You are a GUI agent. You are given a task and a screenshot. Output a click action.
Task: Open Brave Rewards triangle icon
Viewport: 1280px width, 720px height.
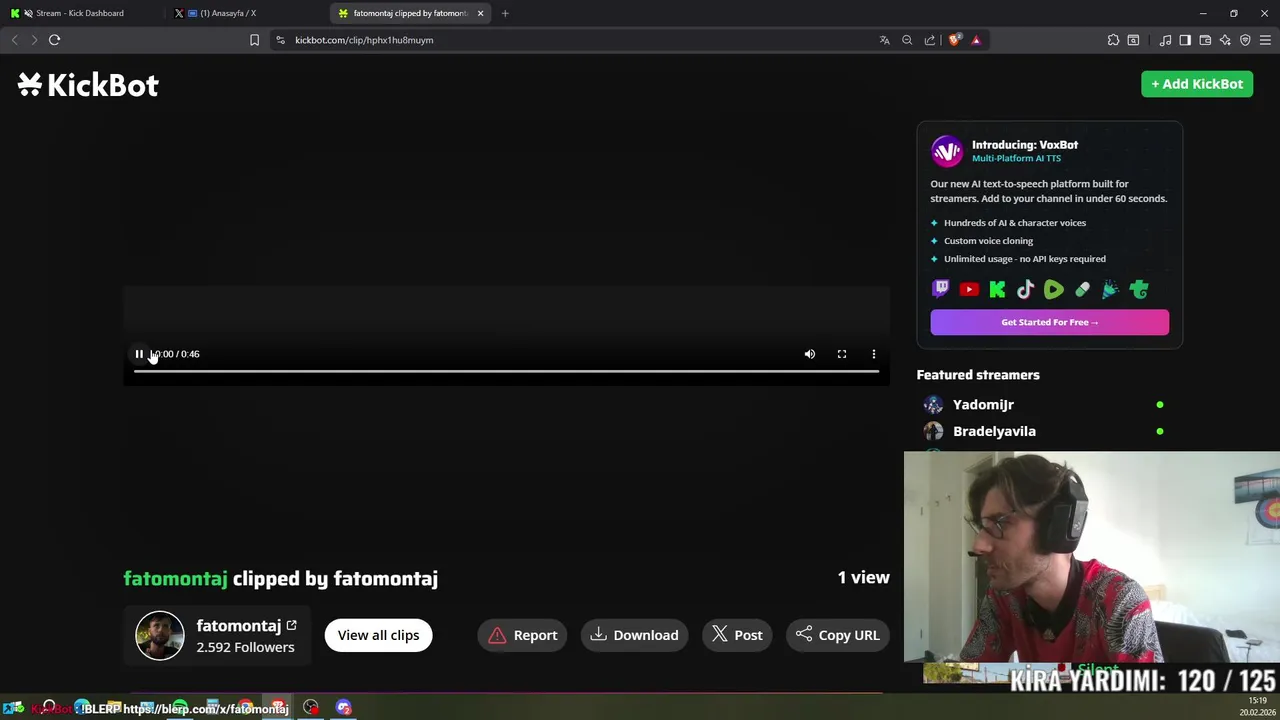tap(976, 40)
